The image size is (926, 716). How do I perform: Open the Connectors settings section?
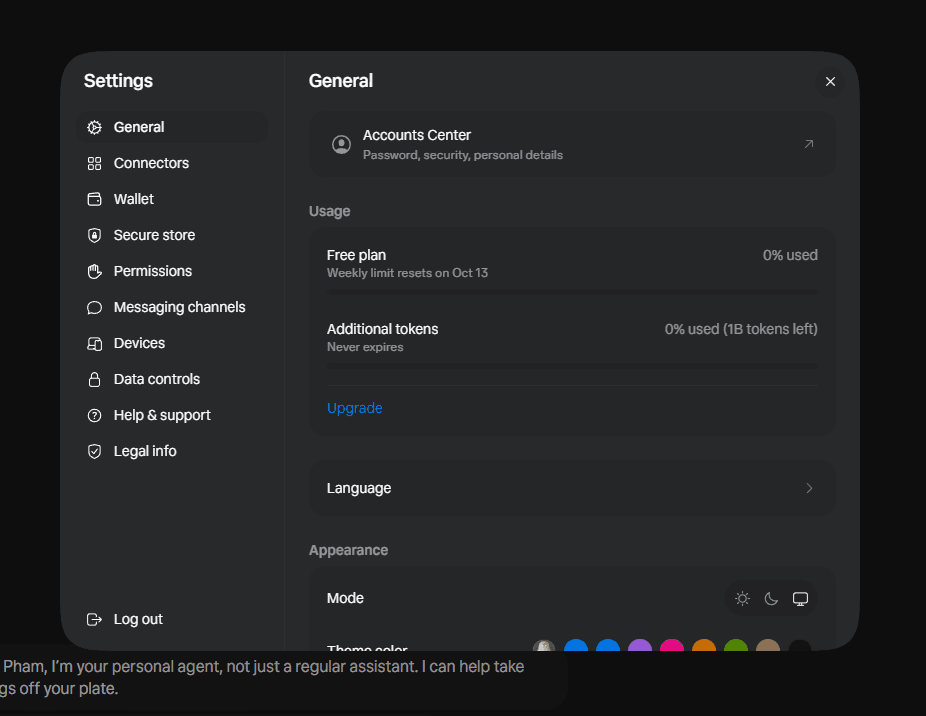[x=172, y=163]
